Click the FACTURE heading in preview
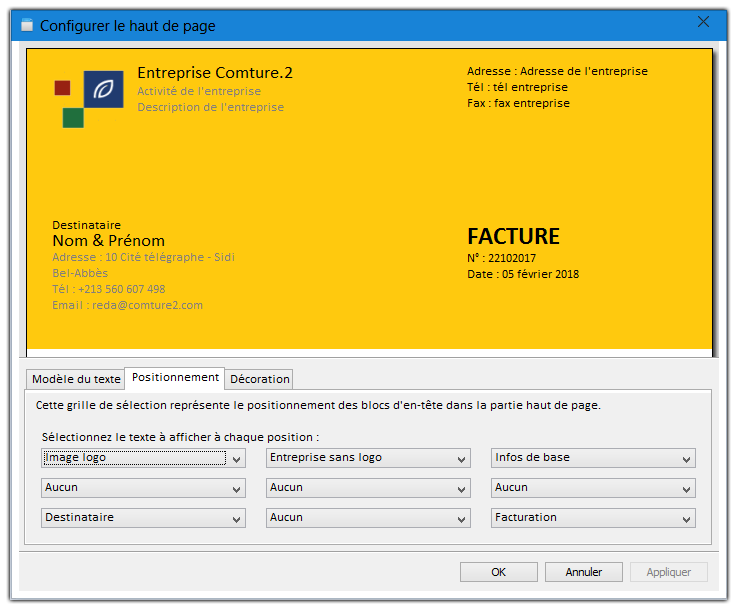This screenshot has height=610, width=737. coord(513,237)
